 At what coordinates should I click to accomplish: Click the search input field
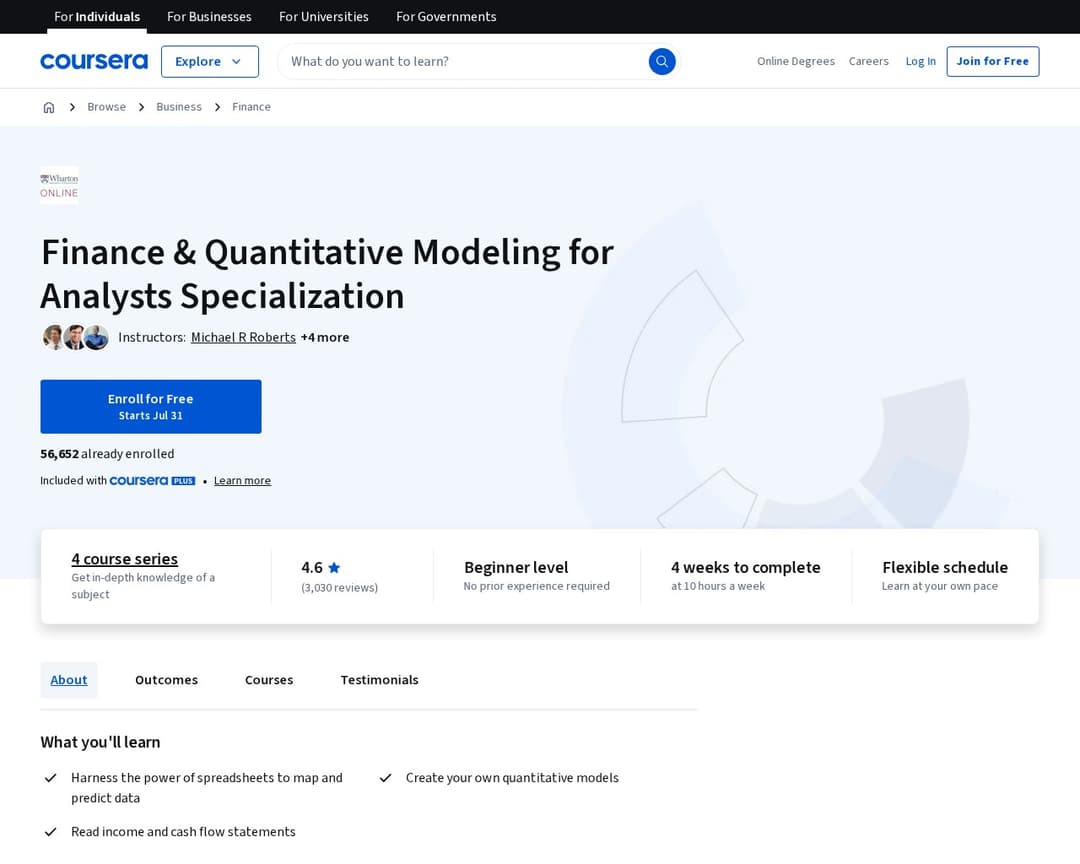tap(450, 61)
